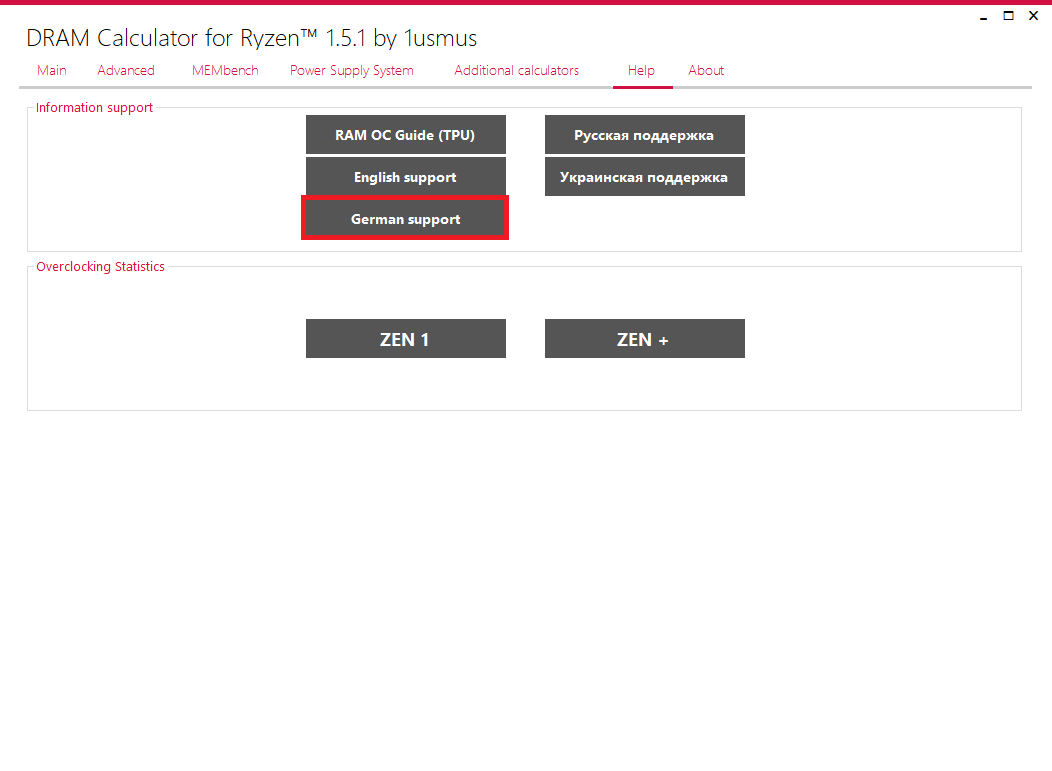View ZEN 1 overclocking statistics
The image size is (1052, 771).
tap(406, 339)
